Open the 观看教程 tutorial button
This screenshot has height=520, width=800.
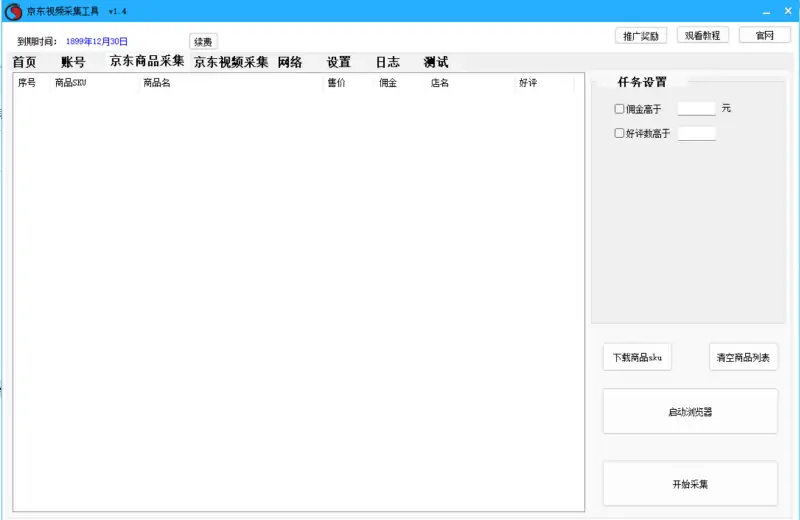coord(702,36)
